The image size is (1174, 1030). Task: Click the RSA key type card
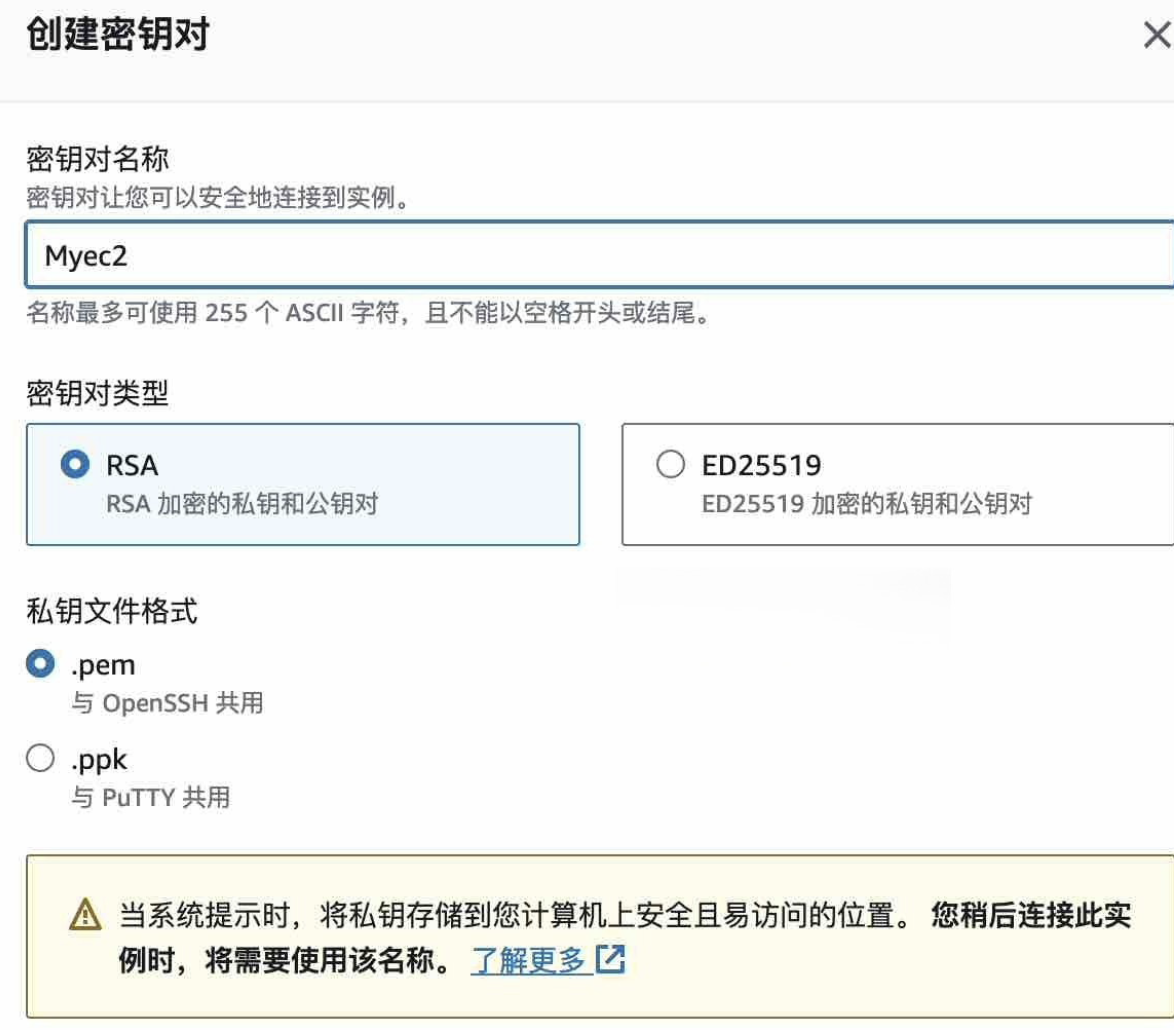coord(303,484)
